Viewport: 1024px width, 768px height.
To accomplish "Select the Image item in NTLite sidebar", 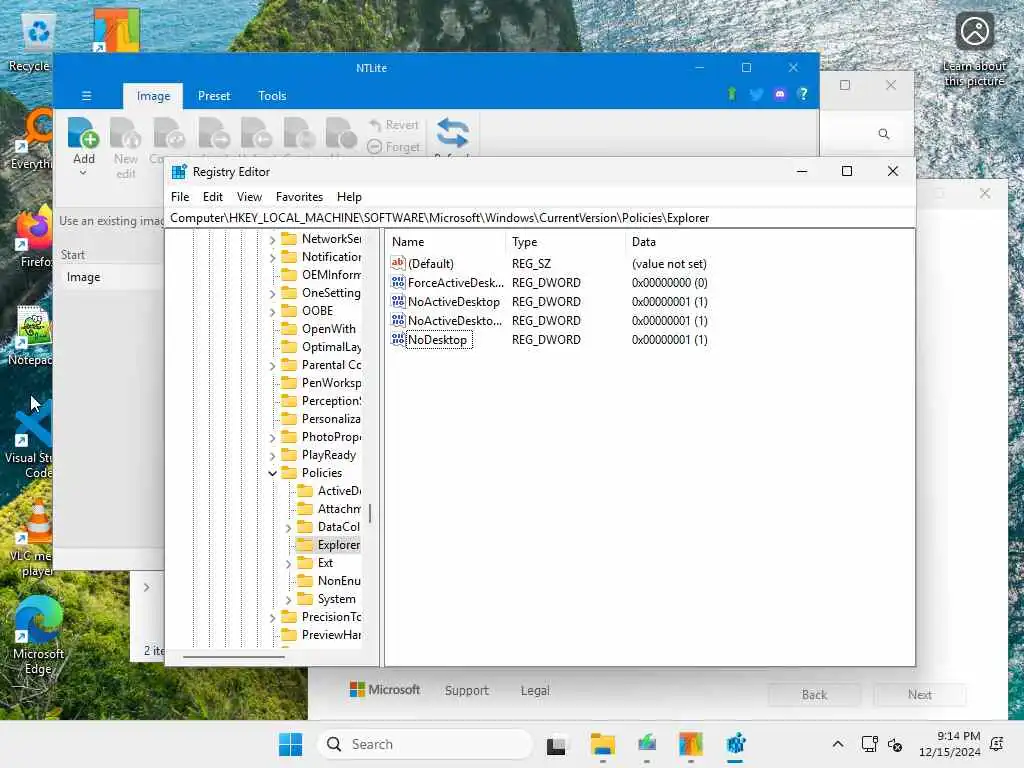I will tap(83, 277).
